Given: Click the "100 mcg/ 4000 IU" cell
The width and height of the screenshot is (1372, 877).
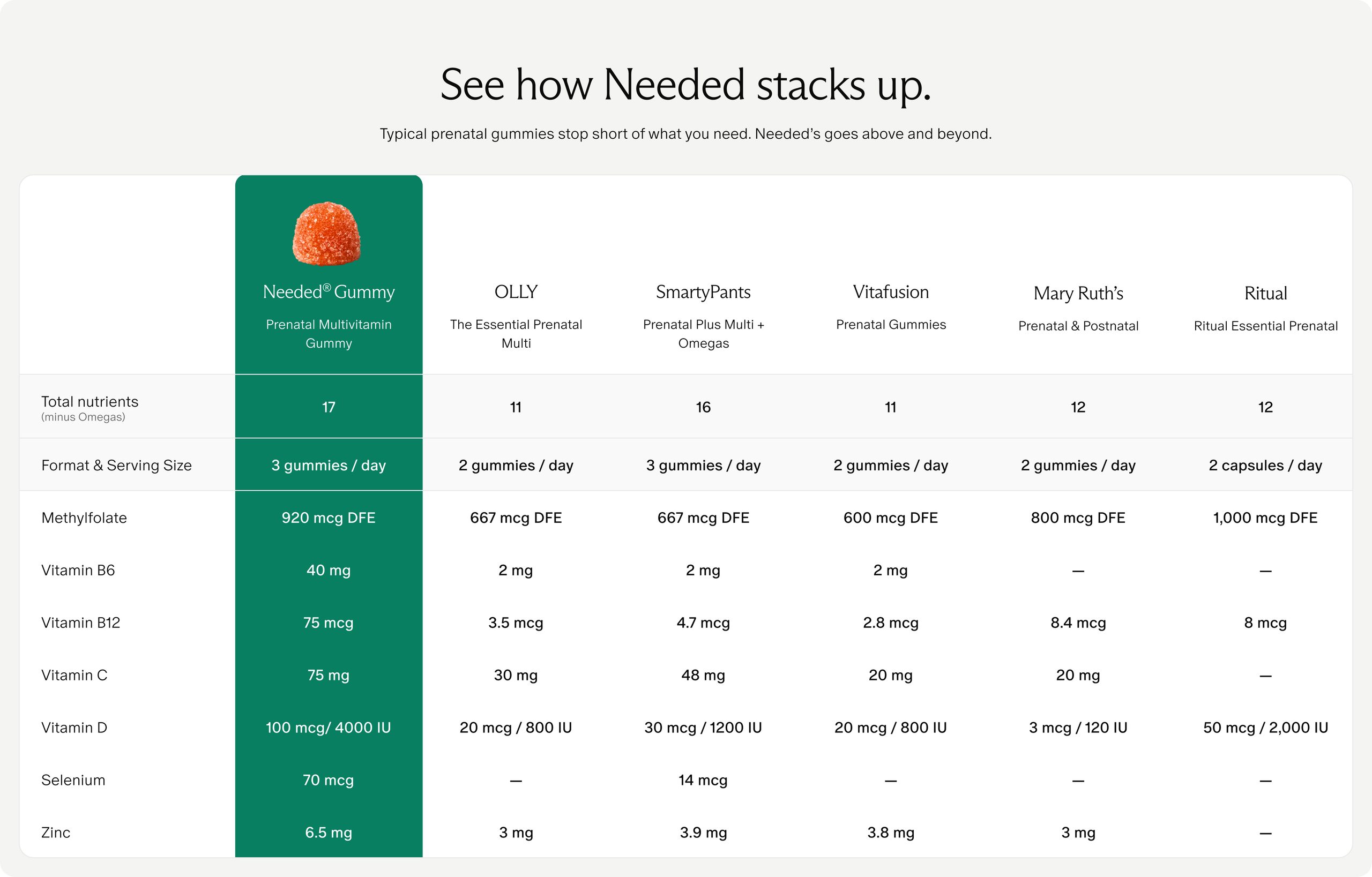Looking at the screenshot, I should click(x=329, y=727).
